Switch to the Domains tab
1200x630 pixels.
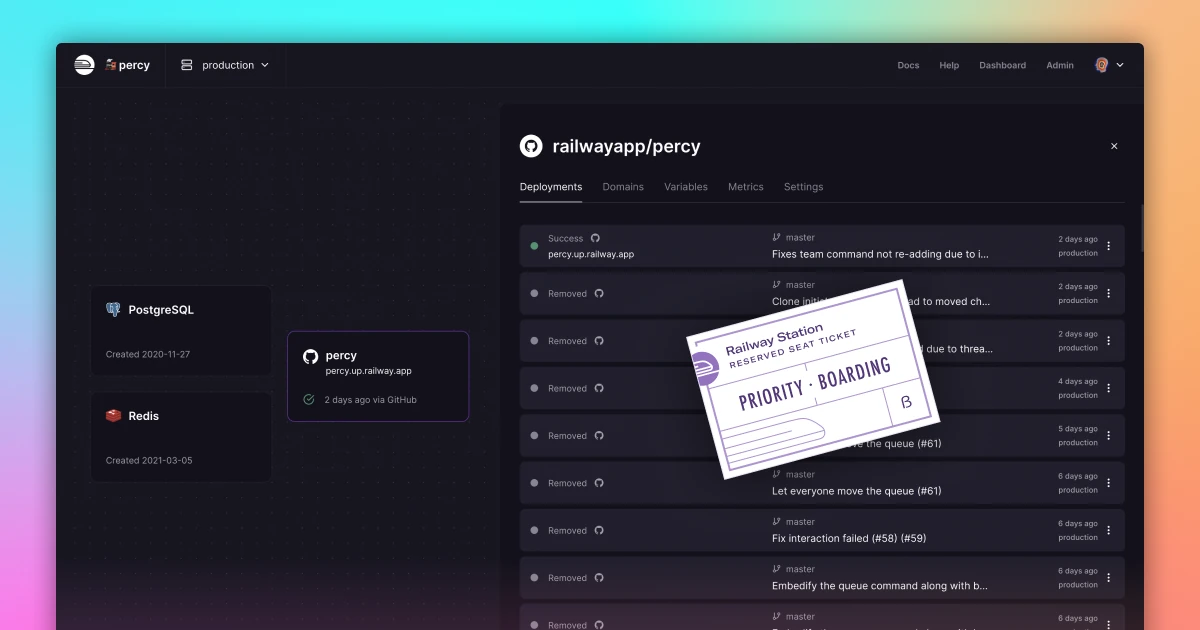[623, 187]
